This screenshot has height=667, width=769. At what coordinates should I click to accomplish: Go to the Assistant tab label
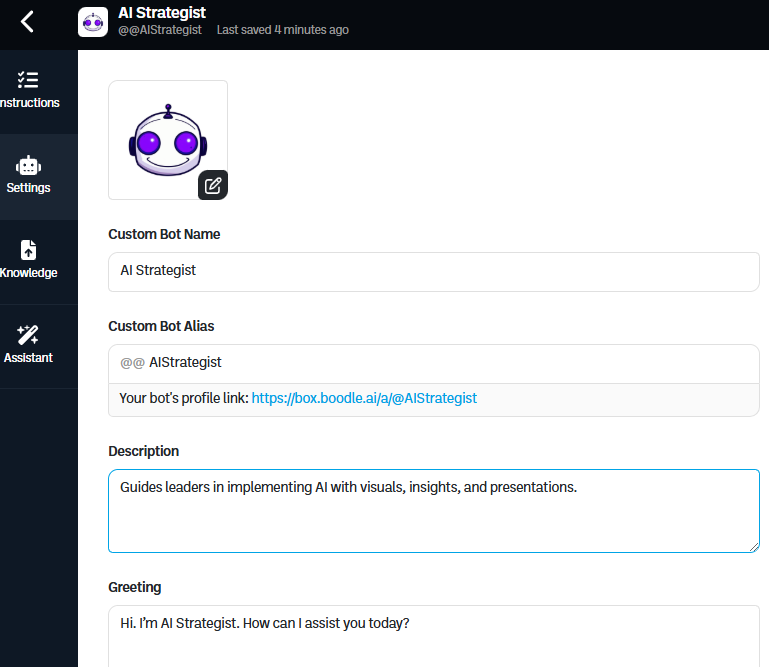tap(28, 358)
